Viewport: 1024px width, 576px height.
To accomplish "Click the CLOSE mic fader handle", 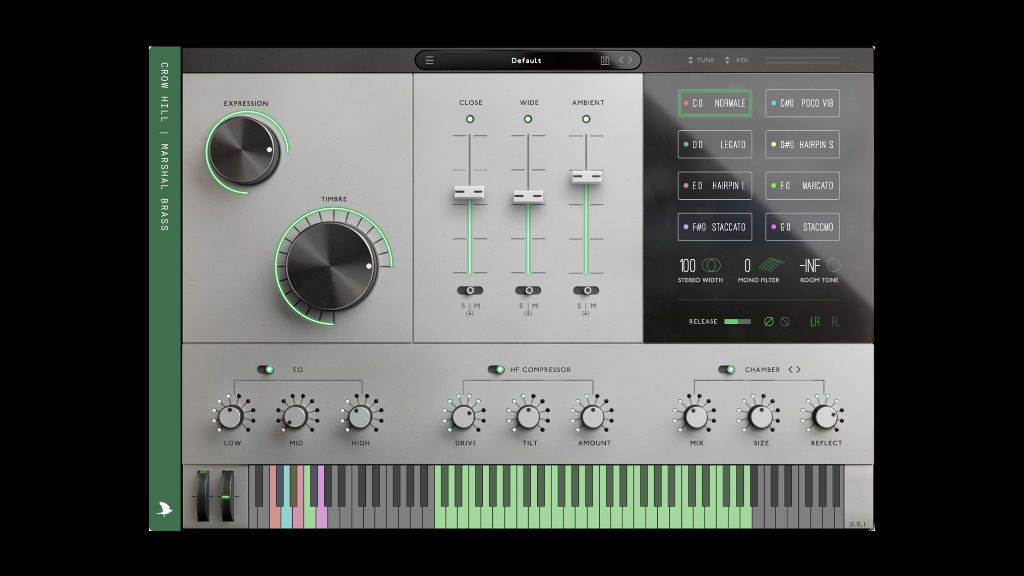I will [x=470, y=192].
